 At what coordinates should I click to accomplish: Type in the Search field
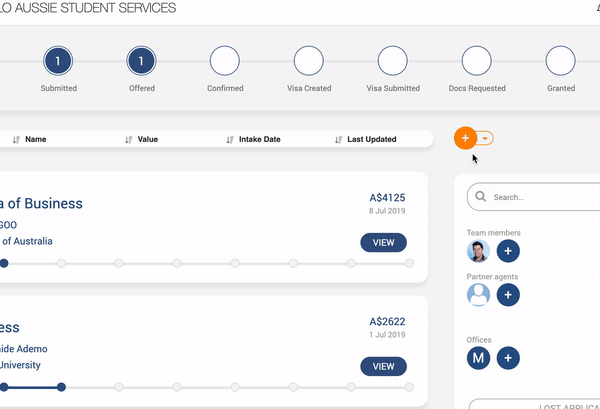[x=540, y=197]
